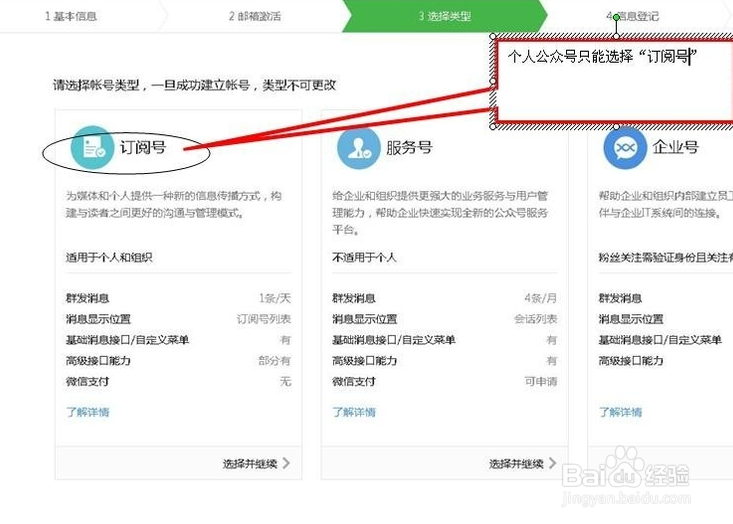The width and height of the screenshot is (733, 524).
Task: Click 不适用于个人 text
Action: [364, 257]
